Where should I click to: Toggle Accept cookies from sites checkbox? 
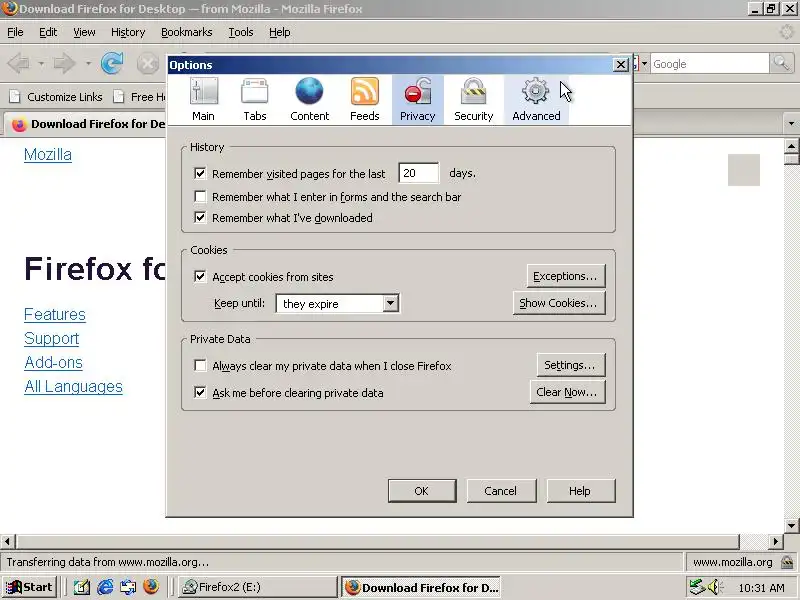(x=200, y=277)
